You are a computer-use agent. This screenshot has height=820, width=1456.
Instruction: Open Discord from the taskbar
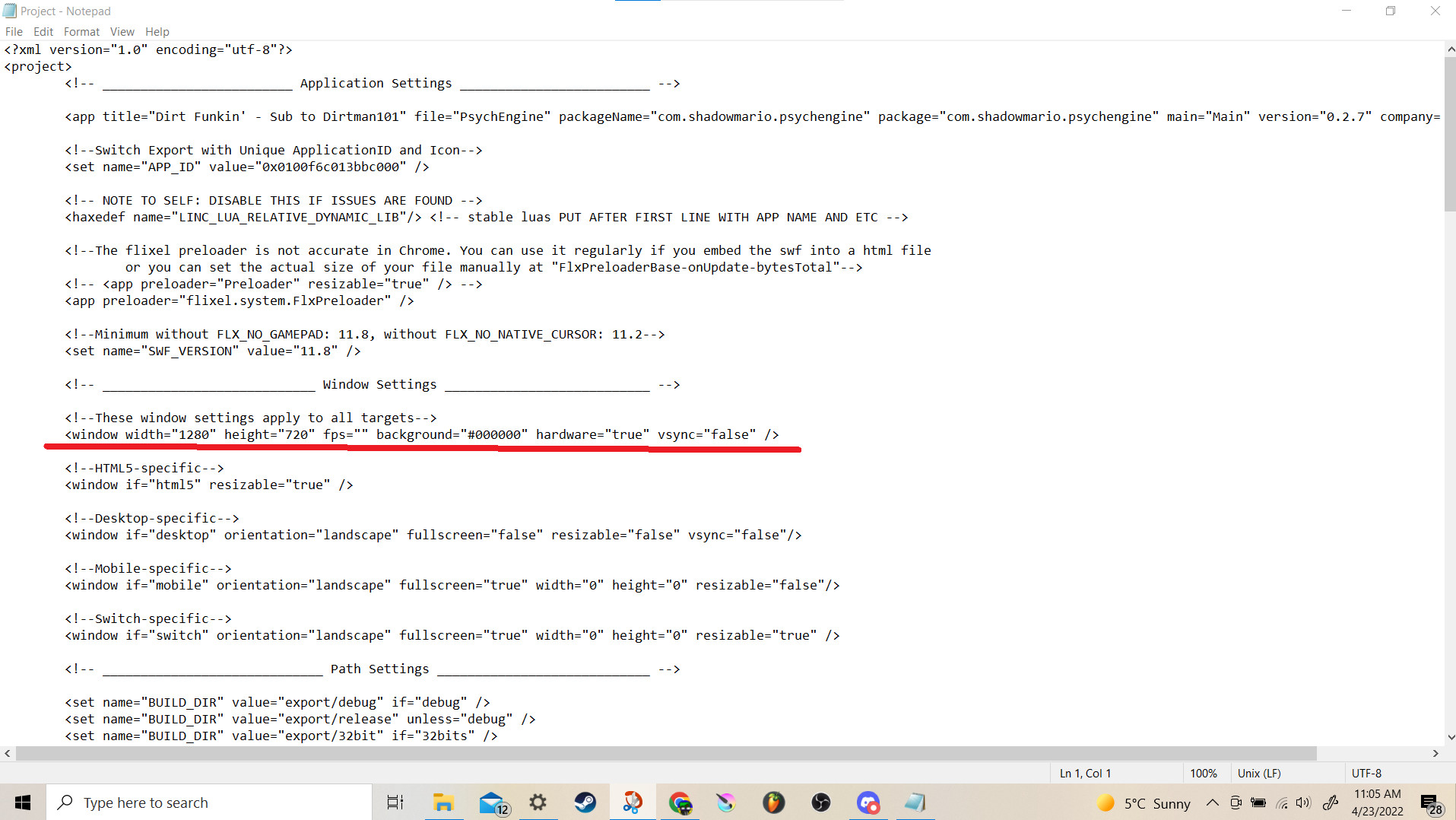point(868,803)
